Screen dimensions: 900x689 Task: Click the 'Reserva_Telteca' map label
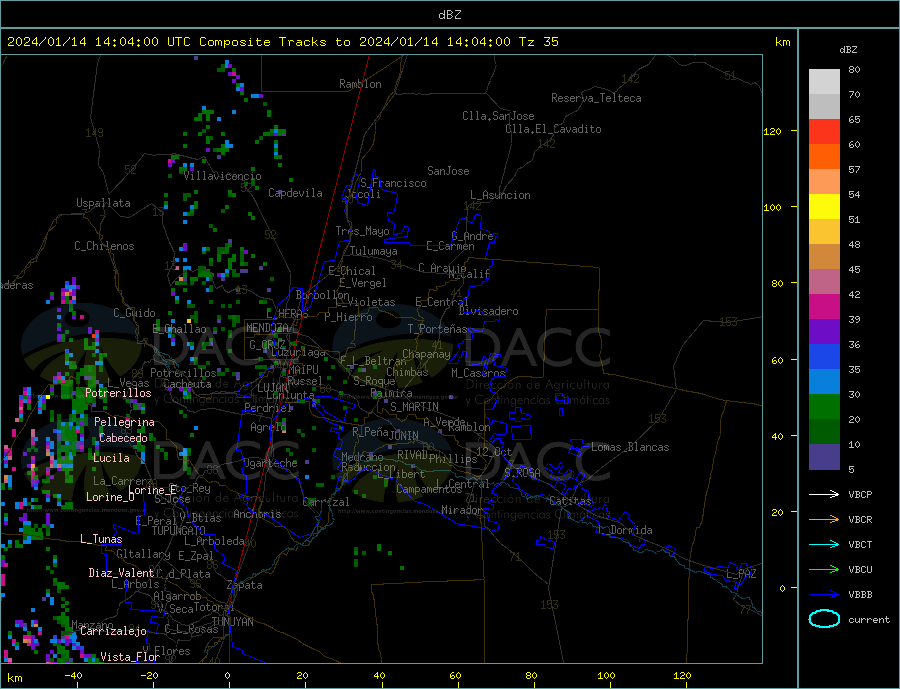(596, 98)
